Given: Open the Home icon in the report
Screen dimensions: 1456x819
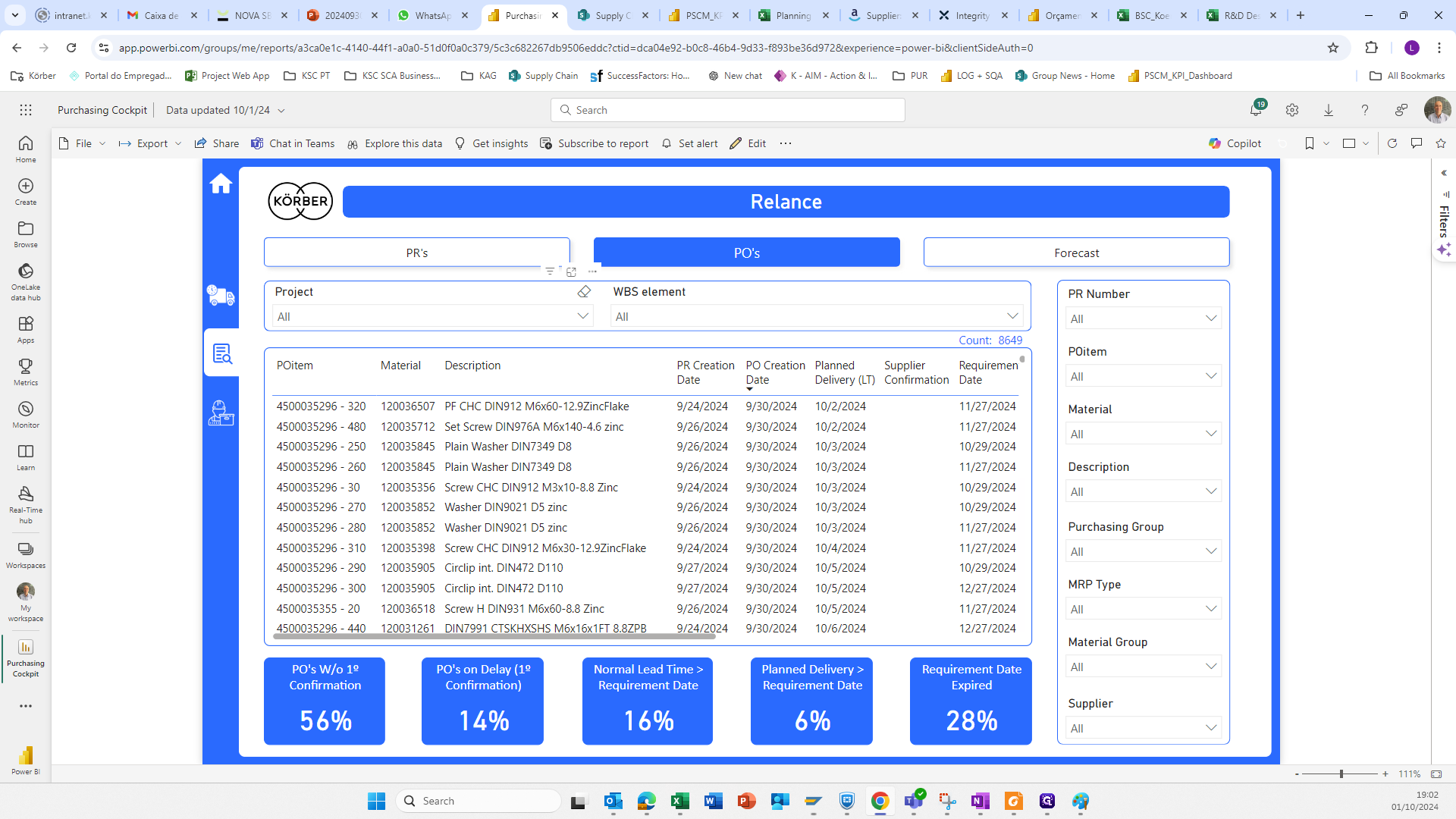Looking at the screenshot, I should (221, 184).
